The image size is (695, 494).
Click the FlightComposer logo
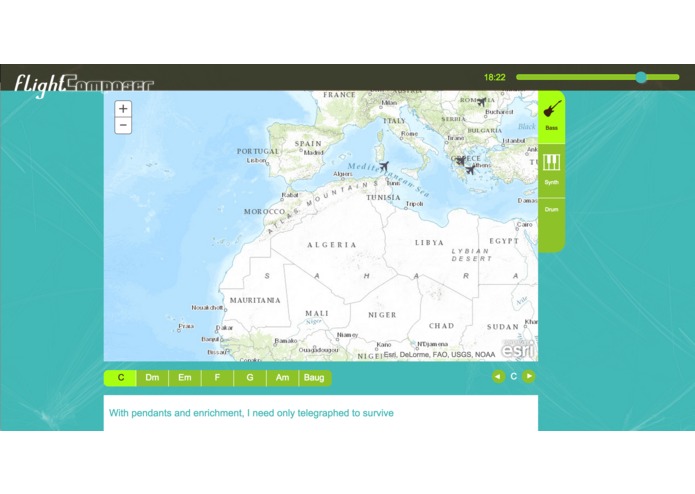84,85
